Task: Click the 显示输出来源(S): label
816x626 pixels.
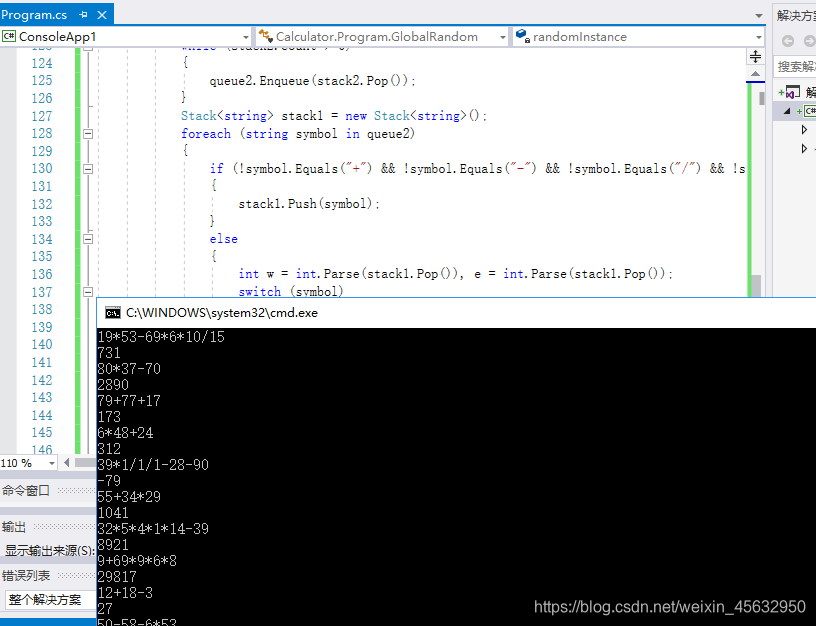Action: 50,551
